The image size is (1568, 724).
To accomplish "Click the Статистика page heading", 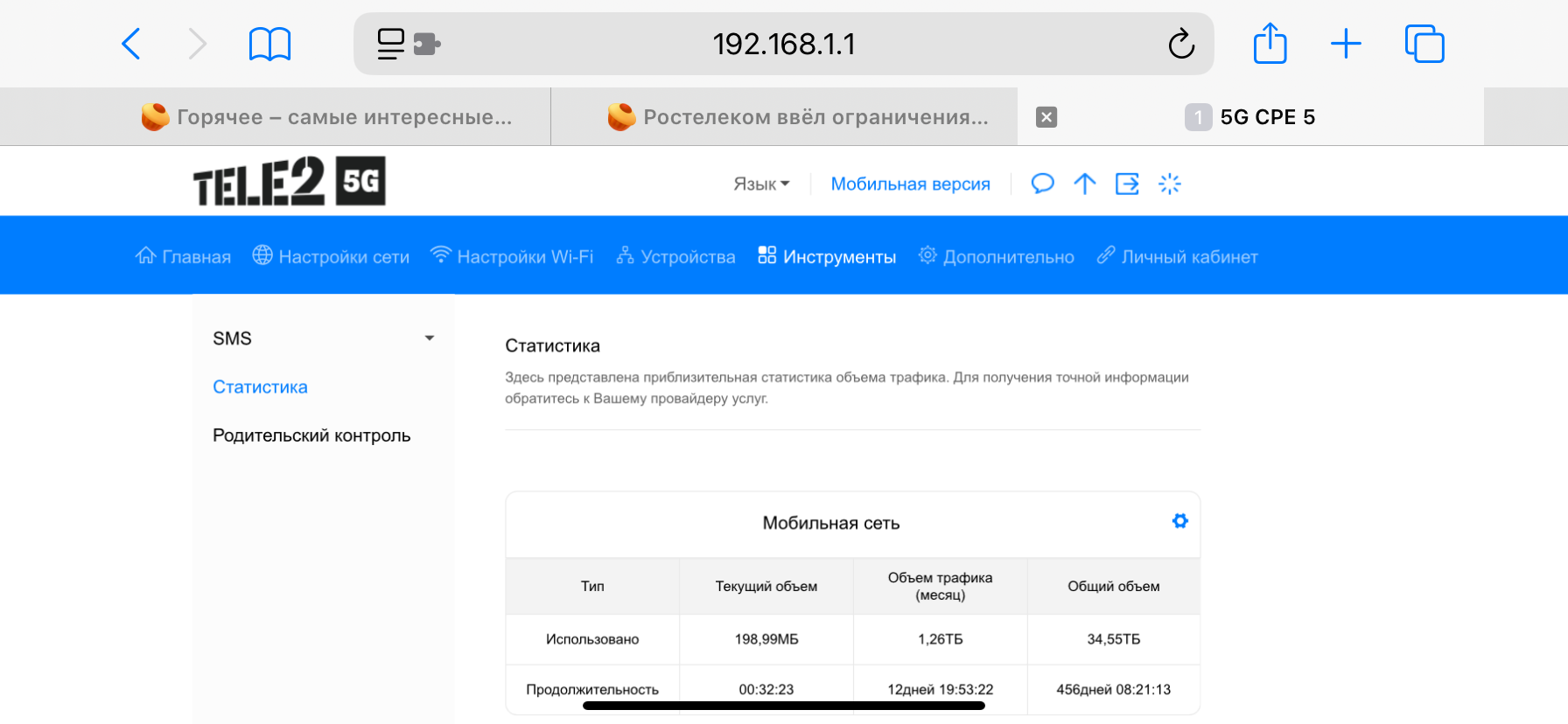I will [x=552, y=345].
